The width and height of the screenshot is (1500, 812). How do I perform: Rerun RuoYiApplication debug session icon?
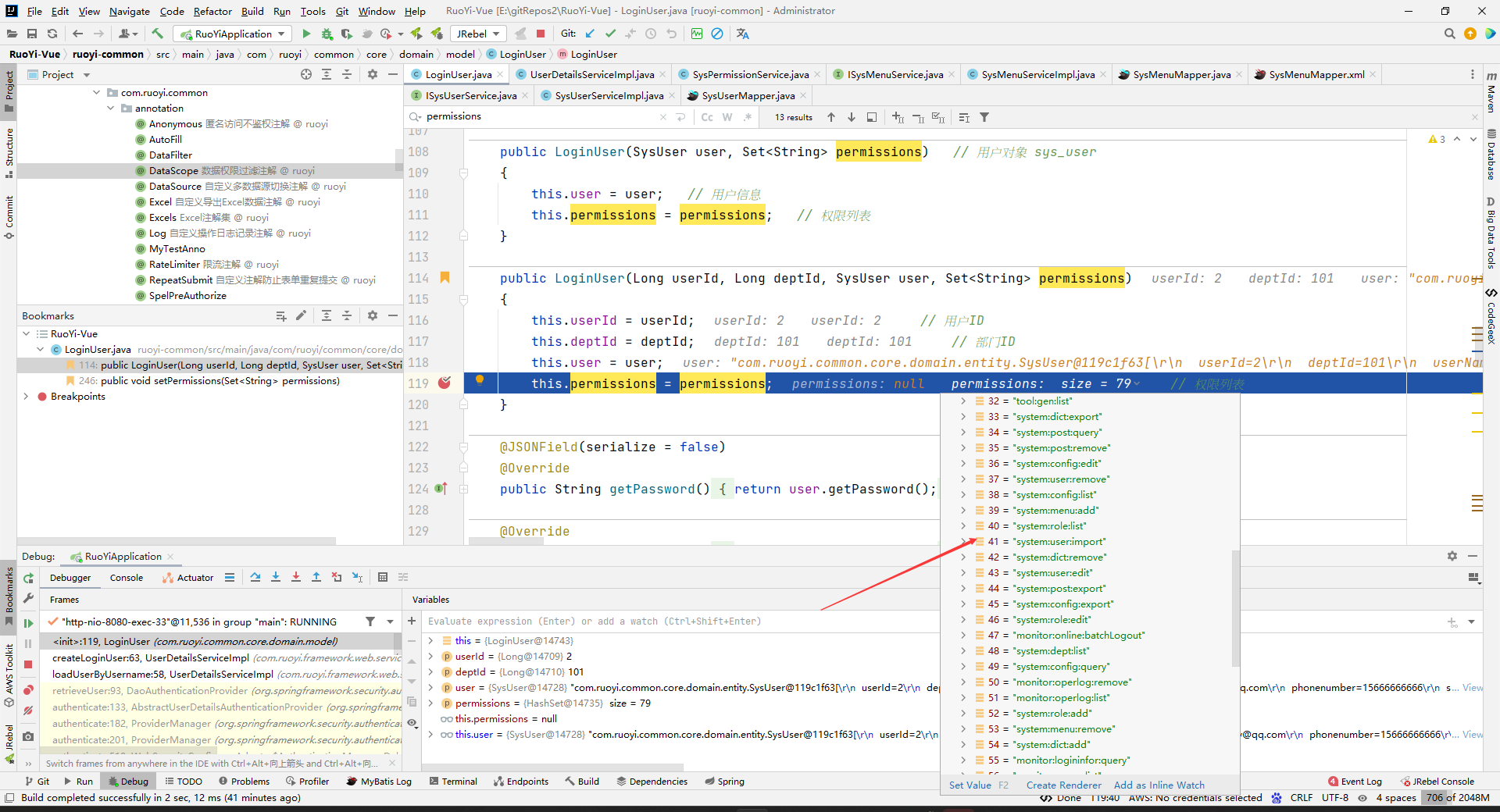point(28,578)
